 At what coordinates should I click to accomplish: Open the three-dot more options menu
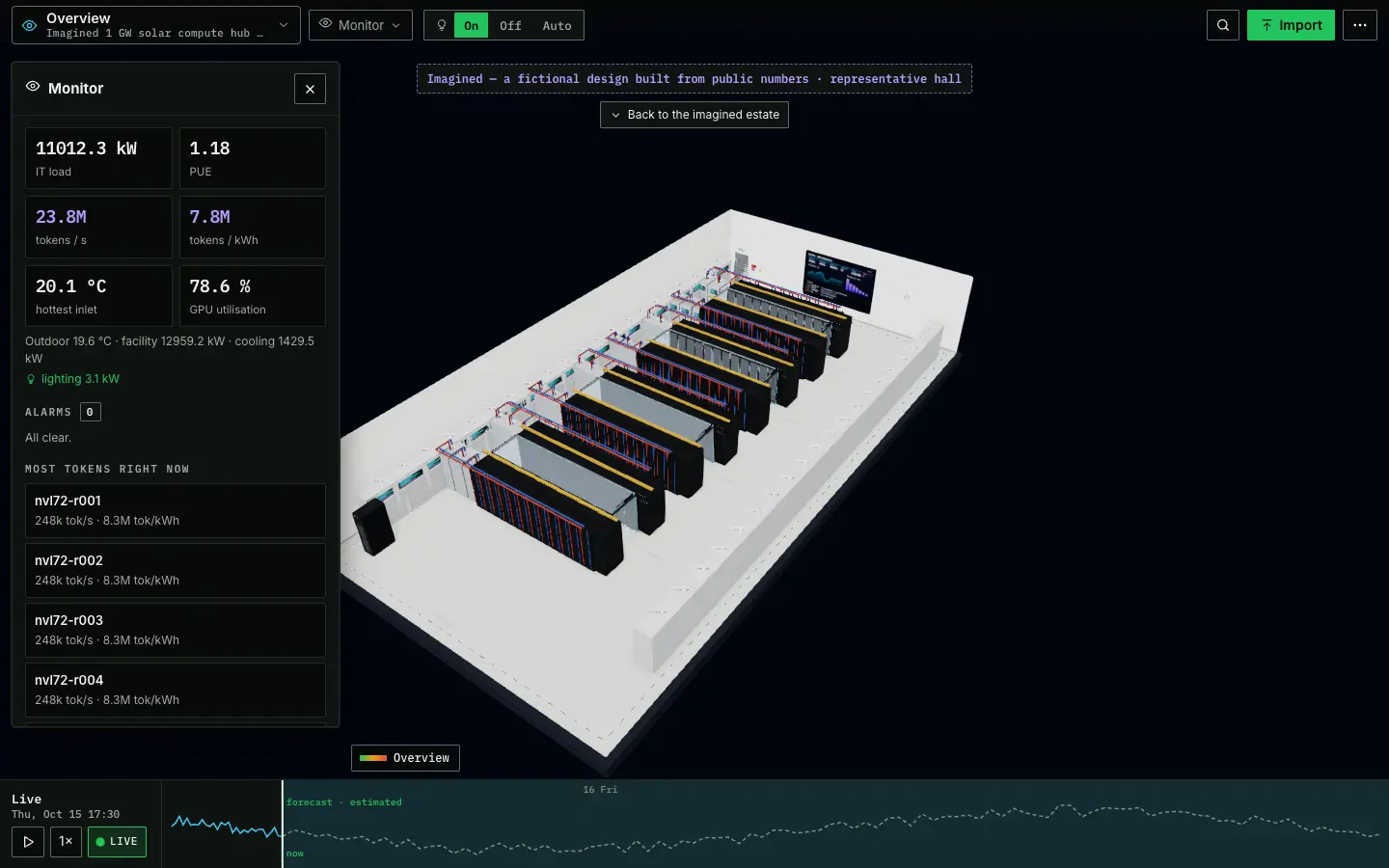point(1359,25)
